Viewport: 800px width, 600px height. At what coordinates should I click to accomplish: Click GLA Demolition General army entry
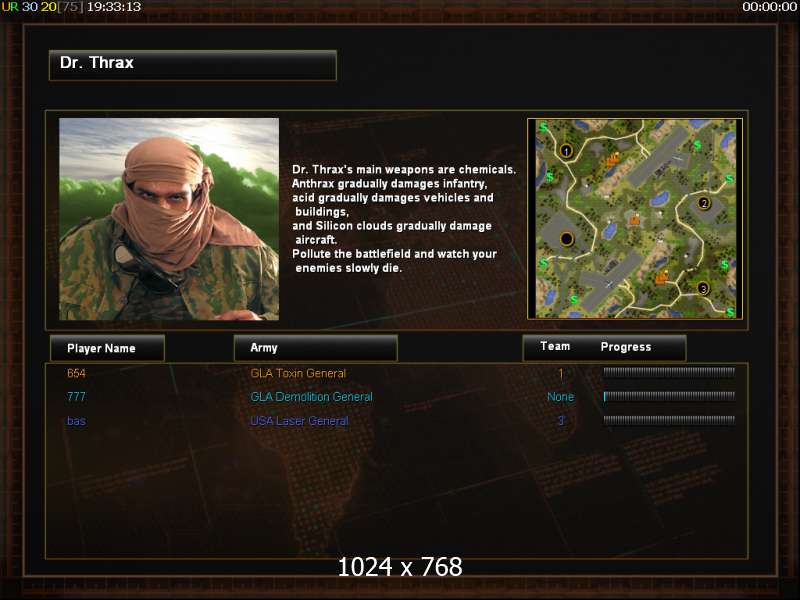click(311, 397)
